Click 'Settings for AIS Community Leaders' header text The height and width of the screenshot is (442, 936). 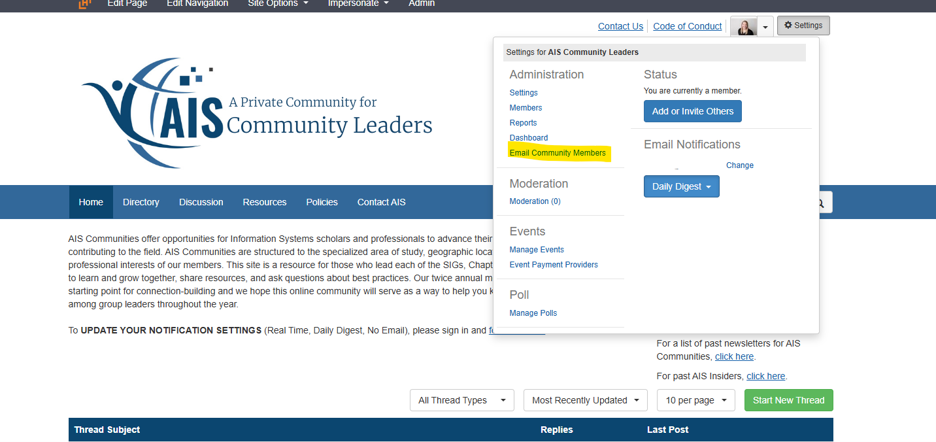coord(572,53)
